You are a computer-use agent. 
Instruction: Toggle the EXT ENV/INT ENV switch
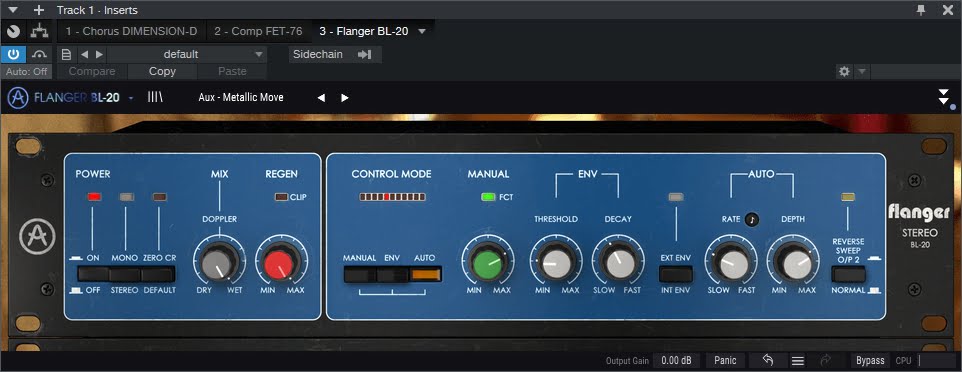pos(675,274)
